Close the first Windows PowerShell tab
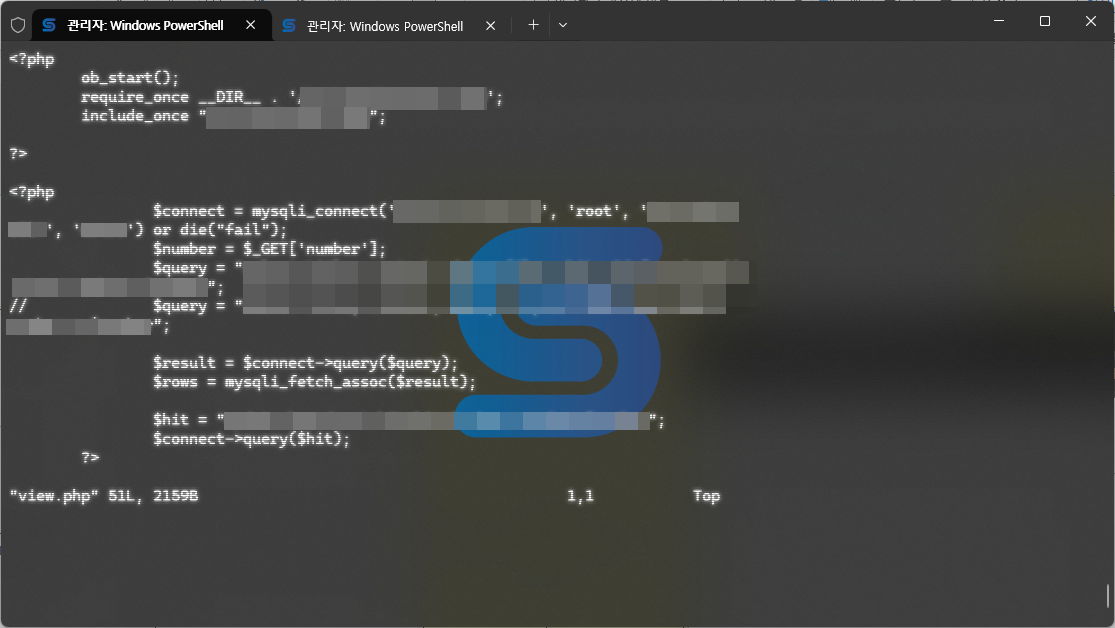The image size is (1115, 628). (x=250, y=25)
